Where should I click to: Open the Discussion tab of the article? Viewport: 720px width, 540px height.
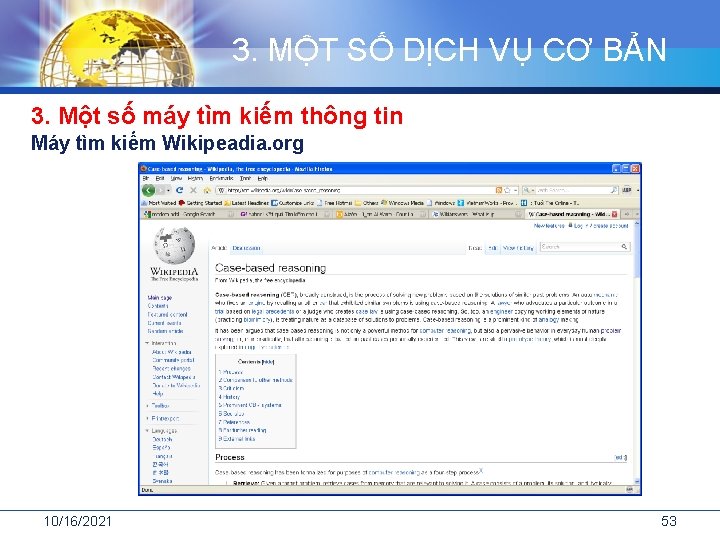pyautogui.click(x=247, y=248)
